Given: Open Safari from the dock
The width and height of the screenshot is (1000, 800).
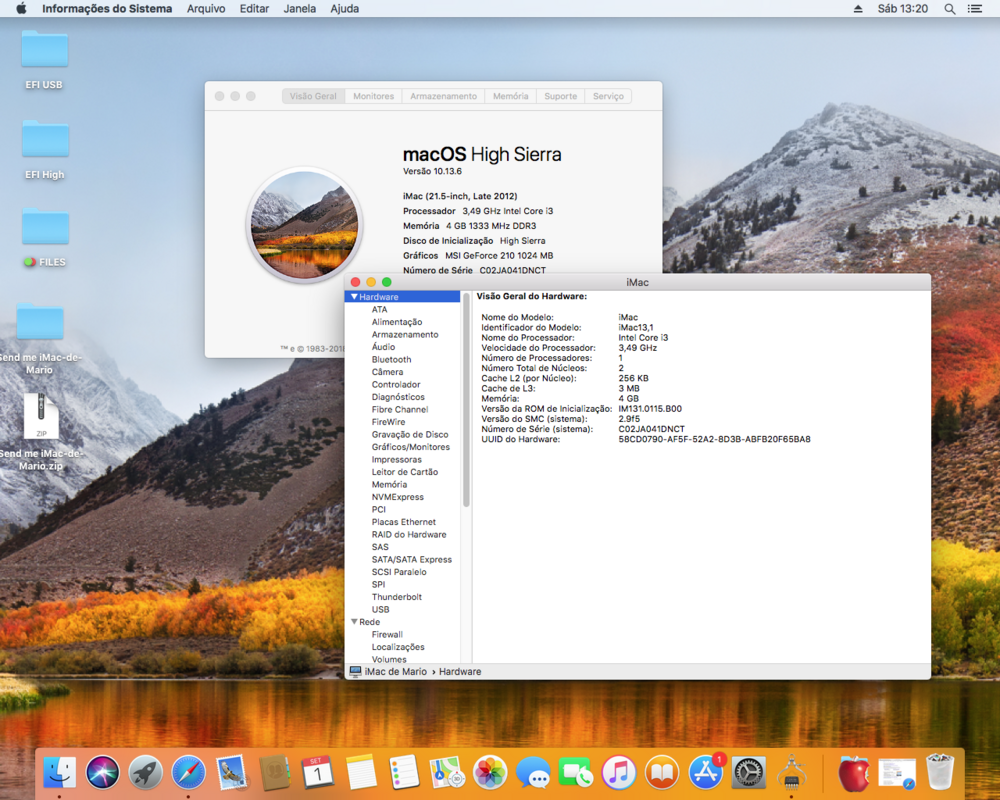Looking at the screenshot, I should 189,772.
